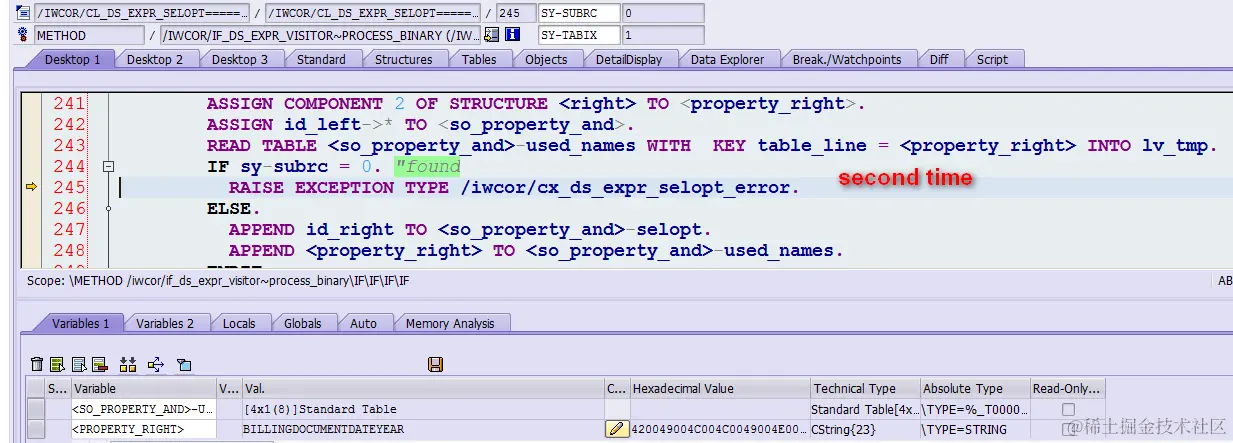Click the Variable column header
The image size is (1233, 443).
142,388
